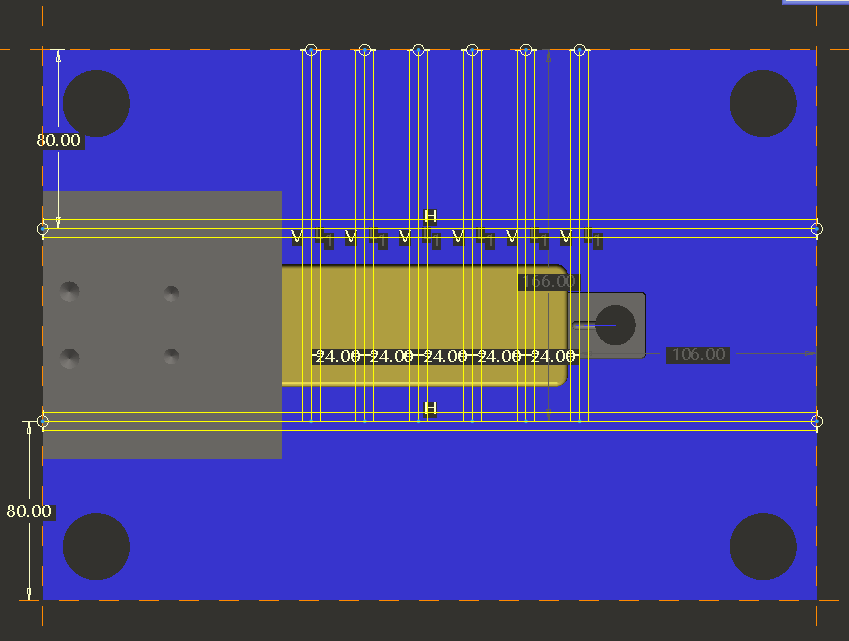The height and width of the screenshot is (641, 849).
Task: Click the upper-left countersunk hole on the gray block
Action: pyautogui.click(x=69, y=291)
